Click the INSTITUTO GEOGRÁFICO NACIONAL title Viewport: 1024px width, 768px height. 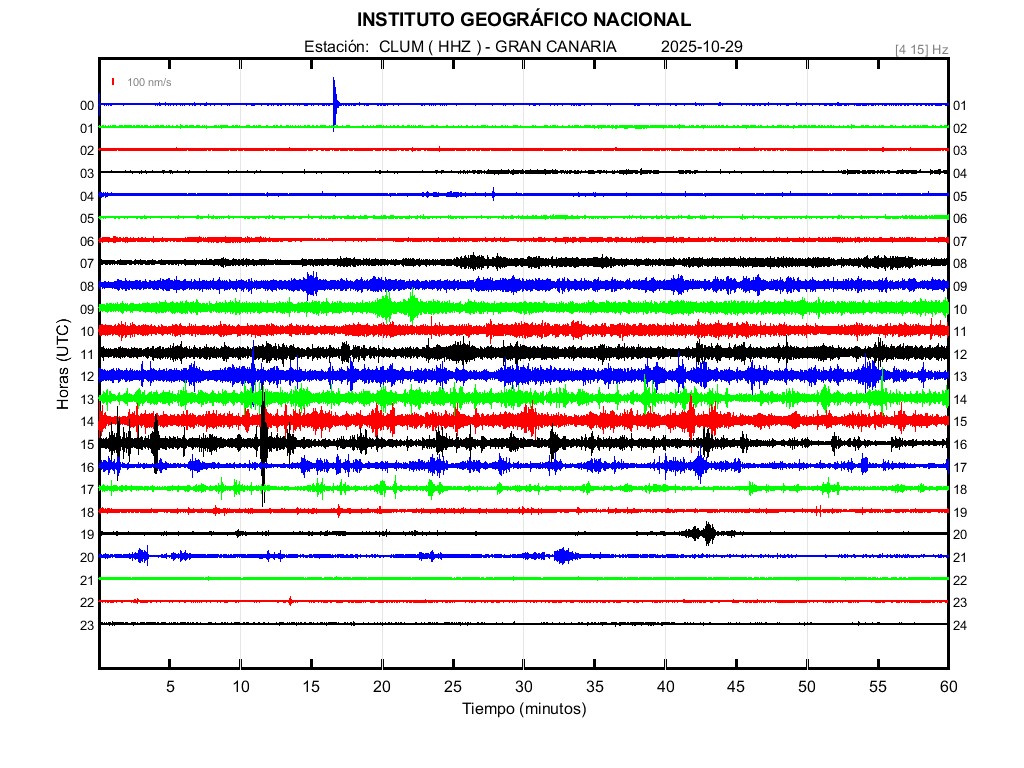(523, 20)
